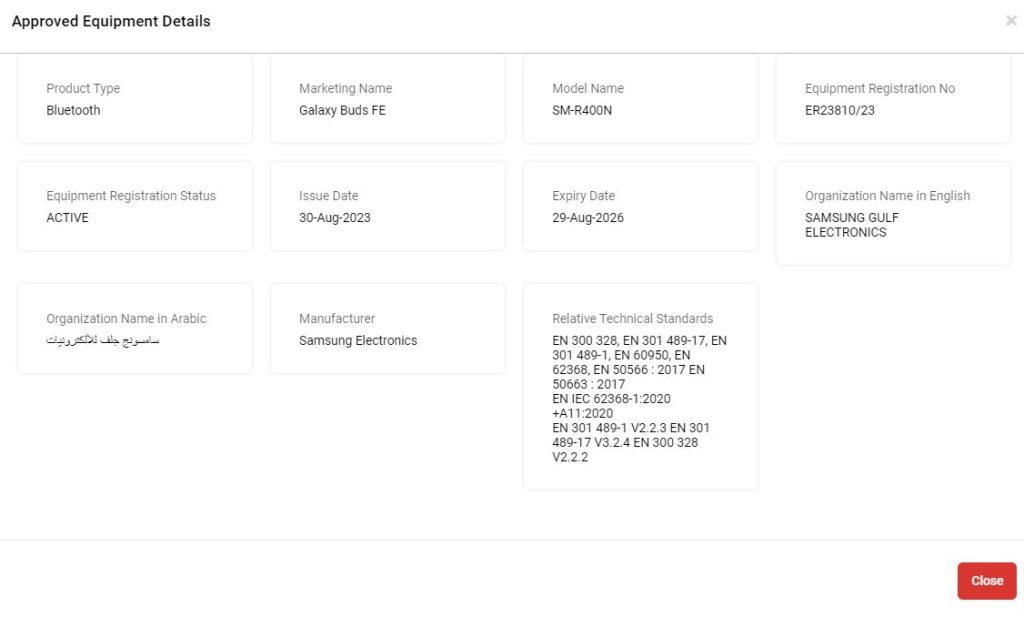The height and width of the screenshot is (617, 1024).
Task: Click the 'Expiry Date' label
Action: pyautogui.click(x=583, y=196)
